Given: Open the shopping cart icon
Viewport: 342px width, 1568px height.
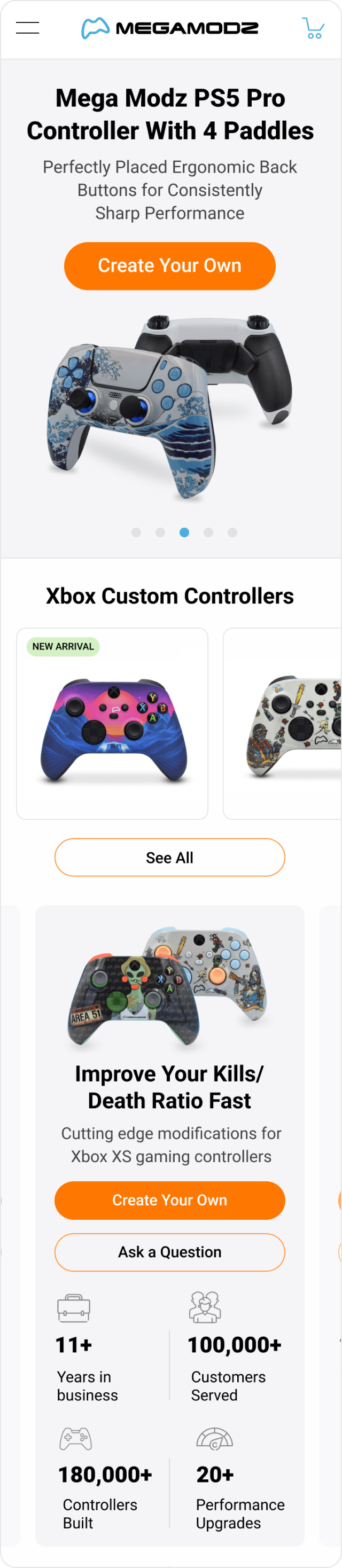Looking at the screenshot, I should click(313, 28).
